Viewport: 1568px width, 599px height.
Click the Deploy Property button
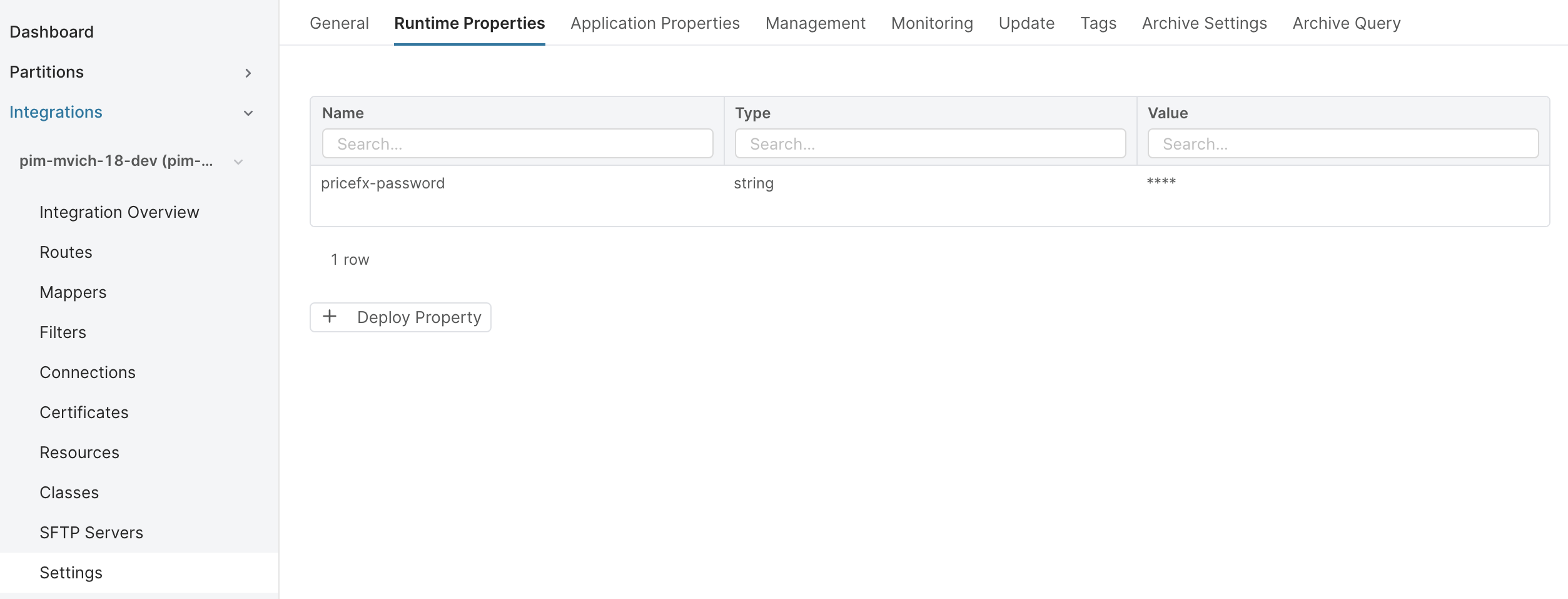pyautogui.click(x=400, y=317)
